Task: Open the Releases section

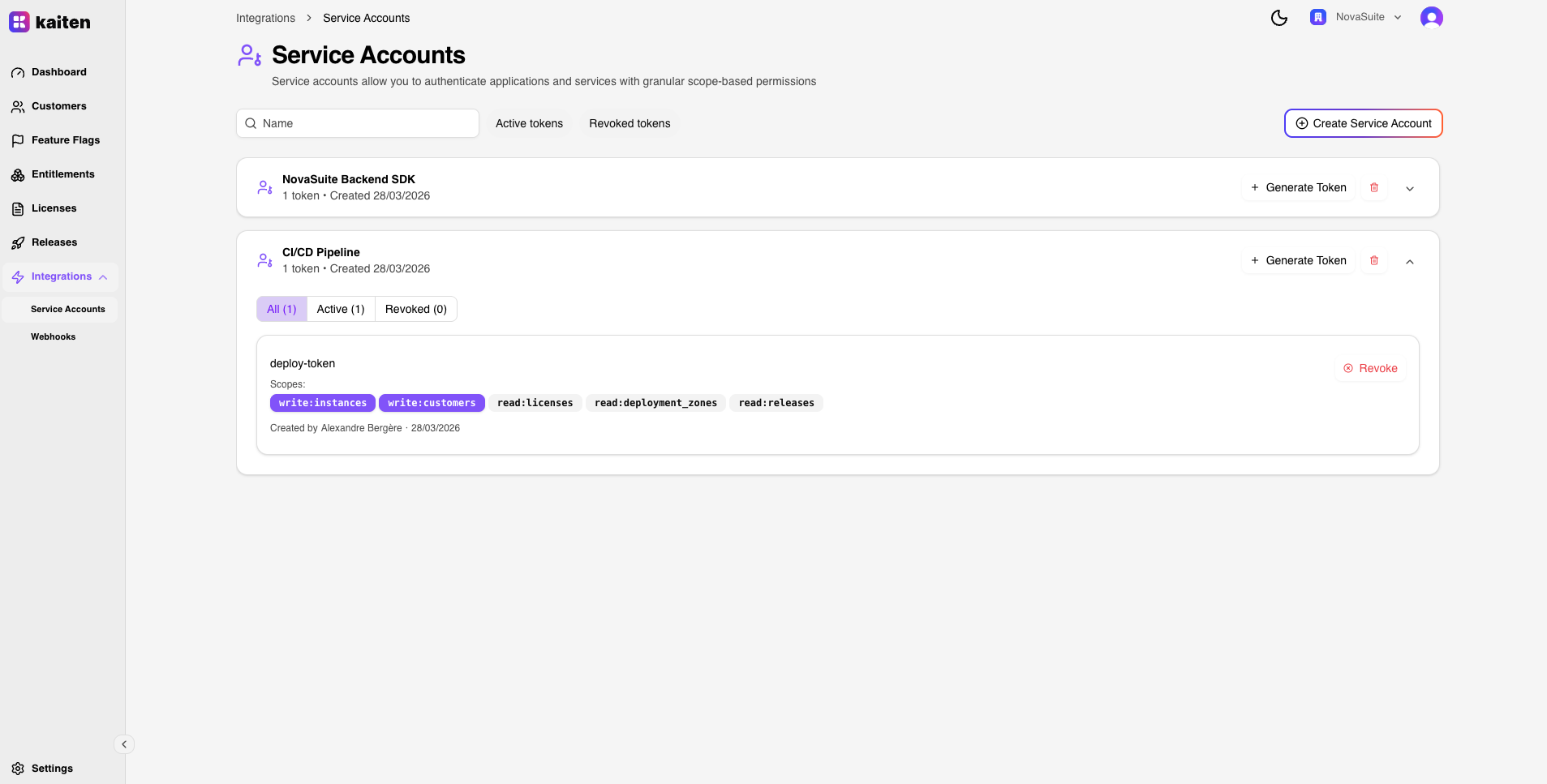Action: pyautogui.click(x=54, y=242)
